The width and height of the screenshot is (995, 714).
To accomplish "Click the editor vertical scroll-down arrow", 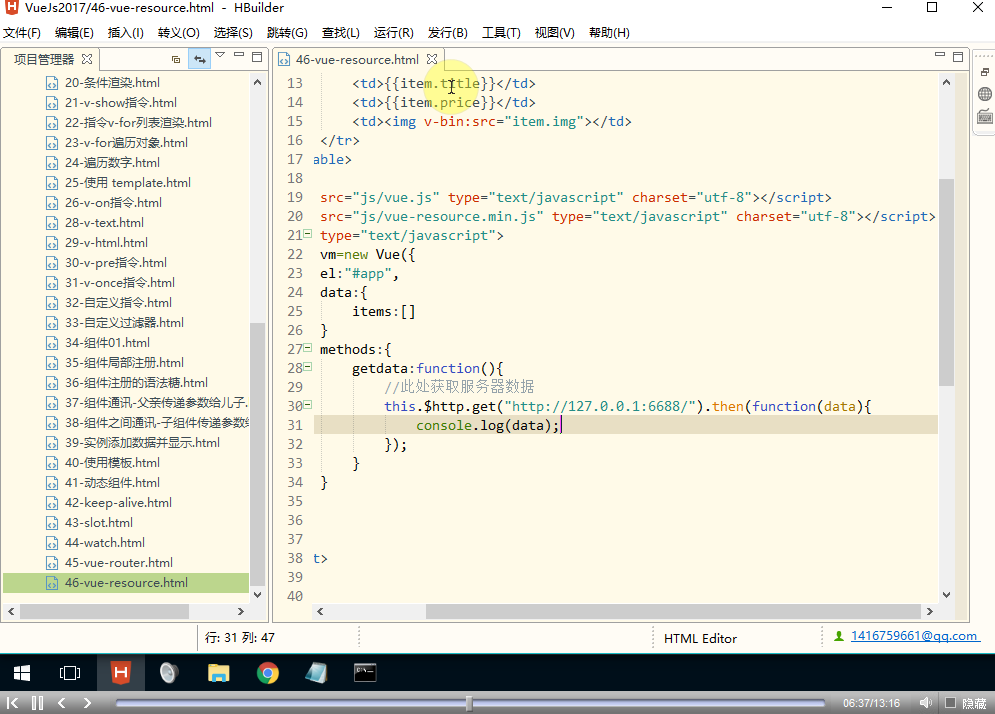I will point(946,595).
